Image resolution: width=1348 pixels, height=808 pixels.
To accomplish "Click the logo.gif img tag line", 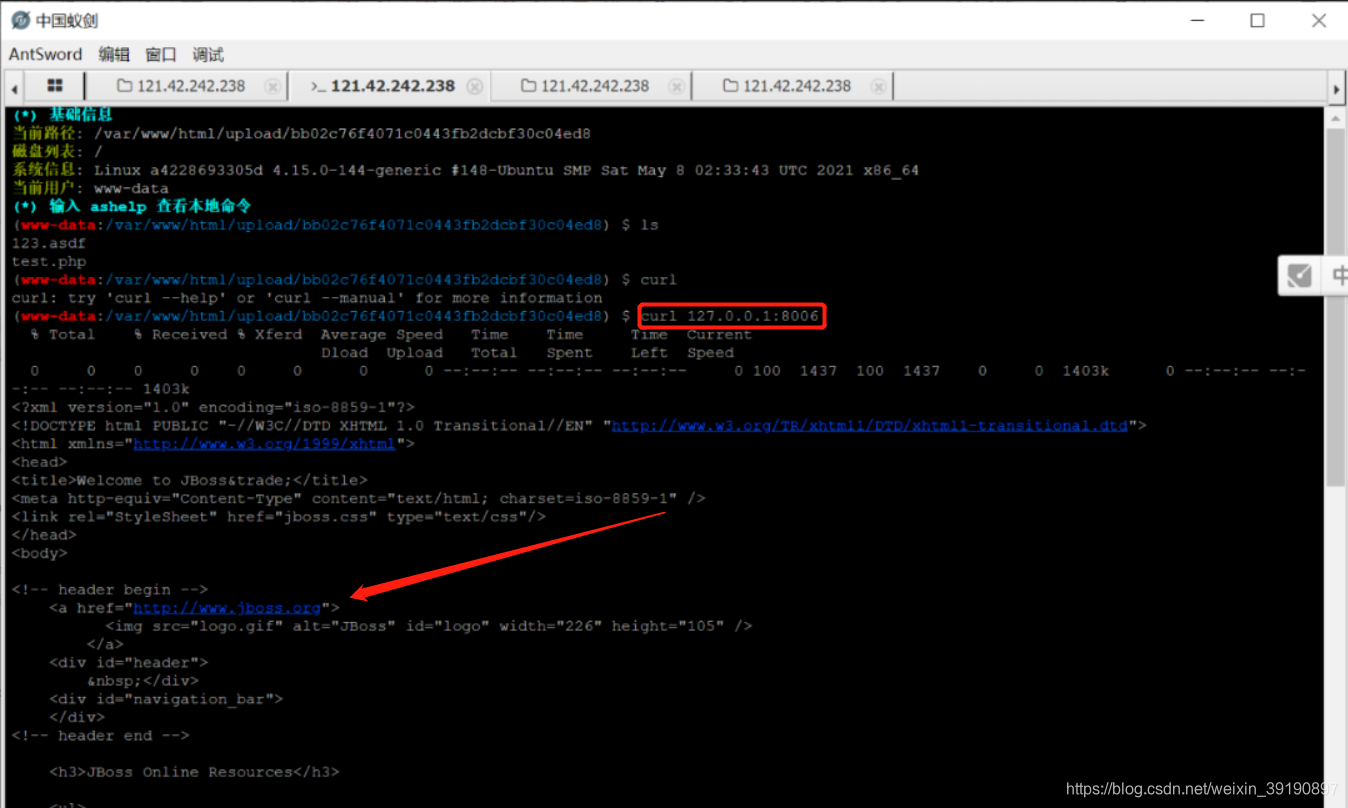I will tap(429, 626).
